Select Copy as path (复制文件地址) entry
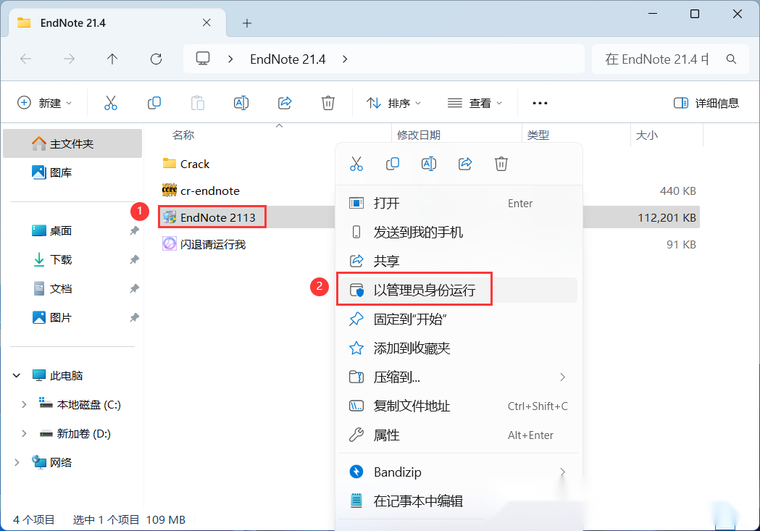The image size is (760, 531). (411, 406)
